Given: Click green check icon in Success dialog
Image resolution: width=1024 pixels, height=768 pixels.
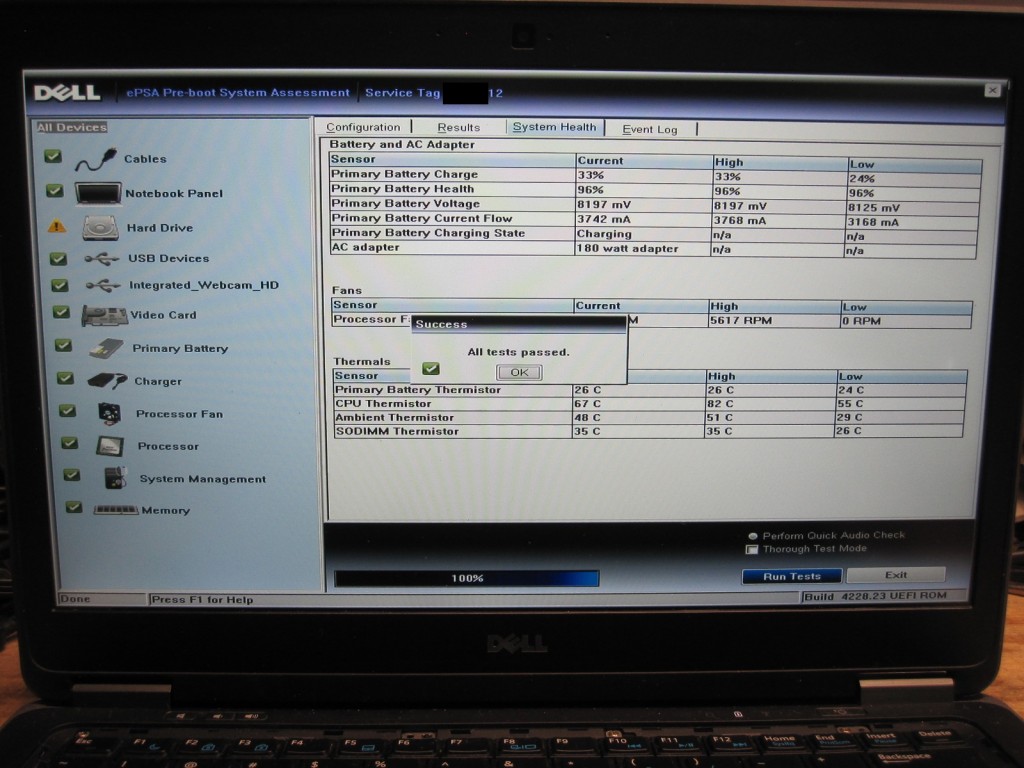Looking at the screenshot, I should (430, 369).
